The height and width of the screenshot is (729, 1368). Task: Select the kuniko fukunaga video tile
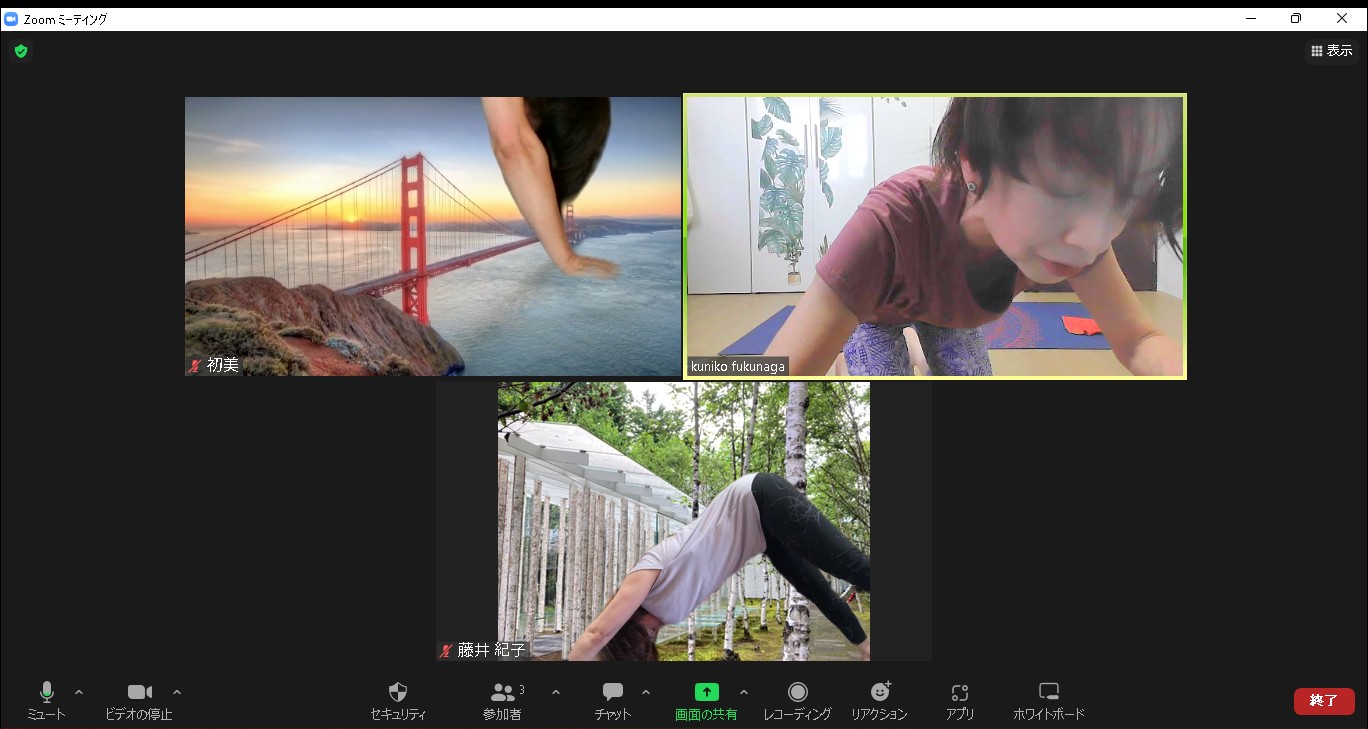935,237
